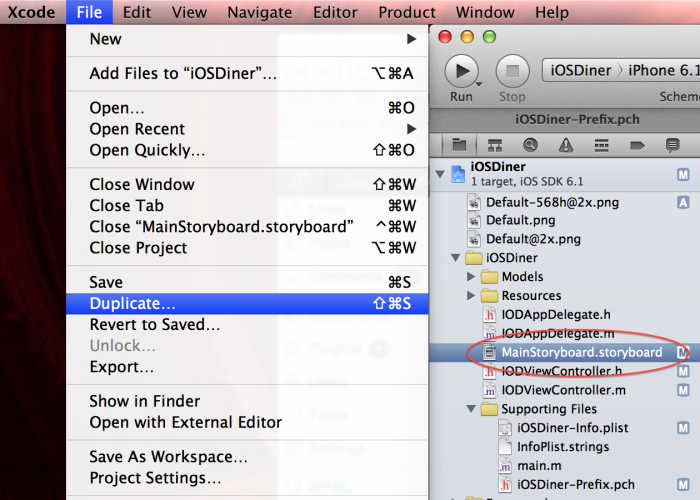This screenshot has height=500, width=700.
Task: Open the View menu
Action: (189, 12)
